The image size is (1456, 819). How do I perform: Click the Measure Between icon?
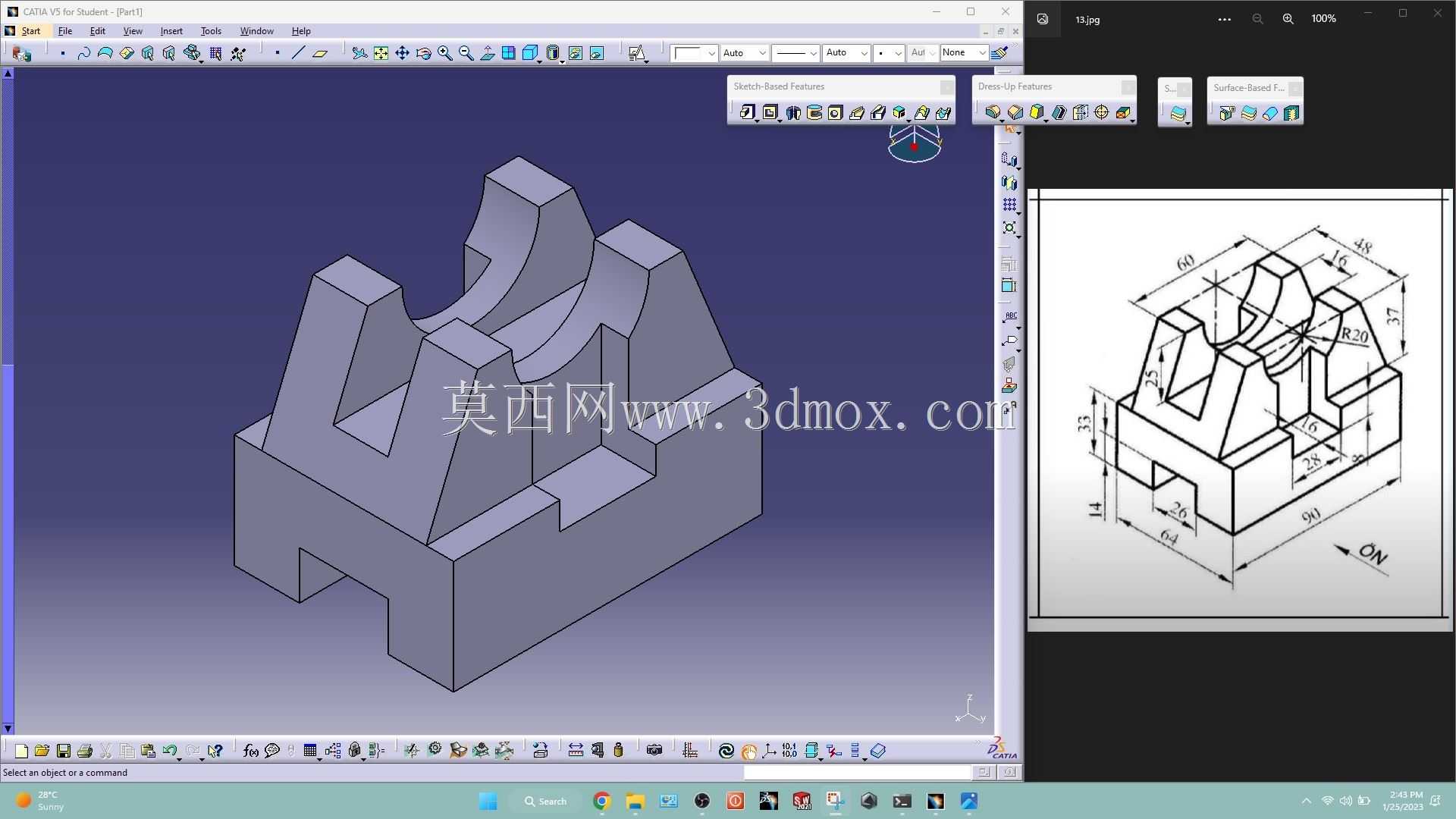coord(576,751)
